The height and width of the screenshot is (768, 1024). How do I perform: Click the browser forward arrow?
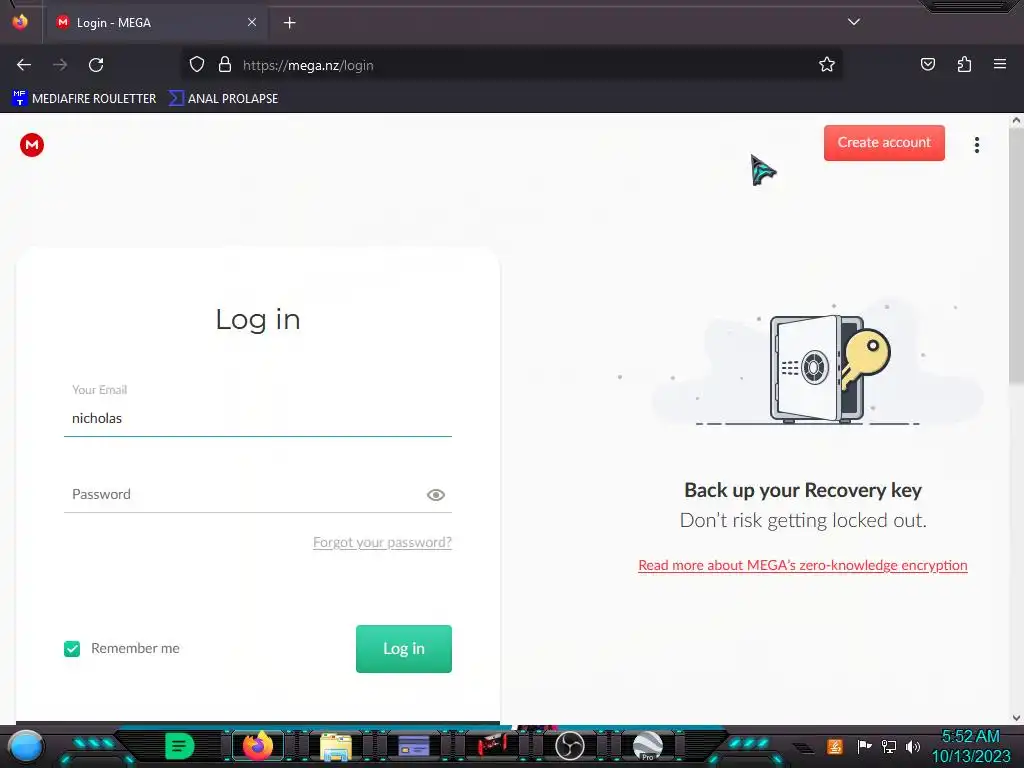click(60, 65)
